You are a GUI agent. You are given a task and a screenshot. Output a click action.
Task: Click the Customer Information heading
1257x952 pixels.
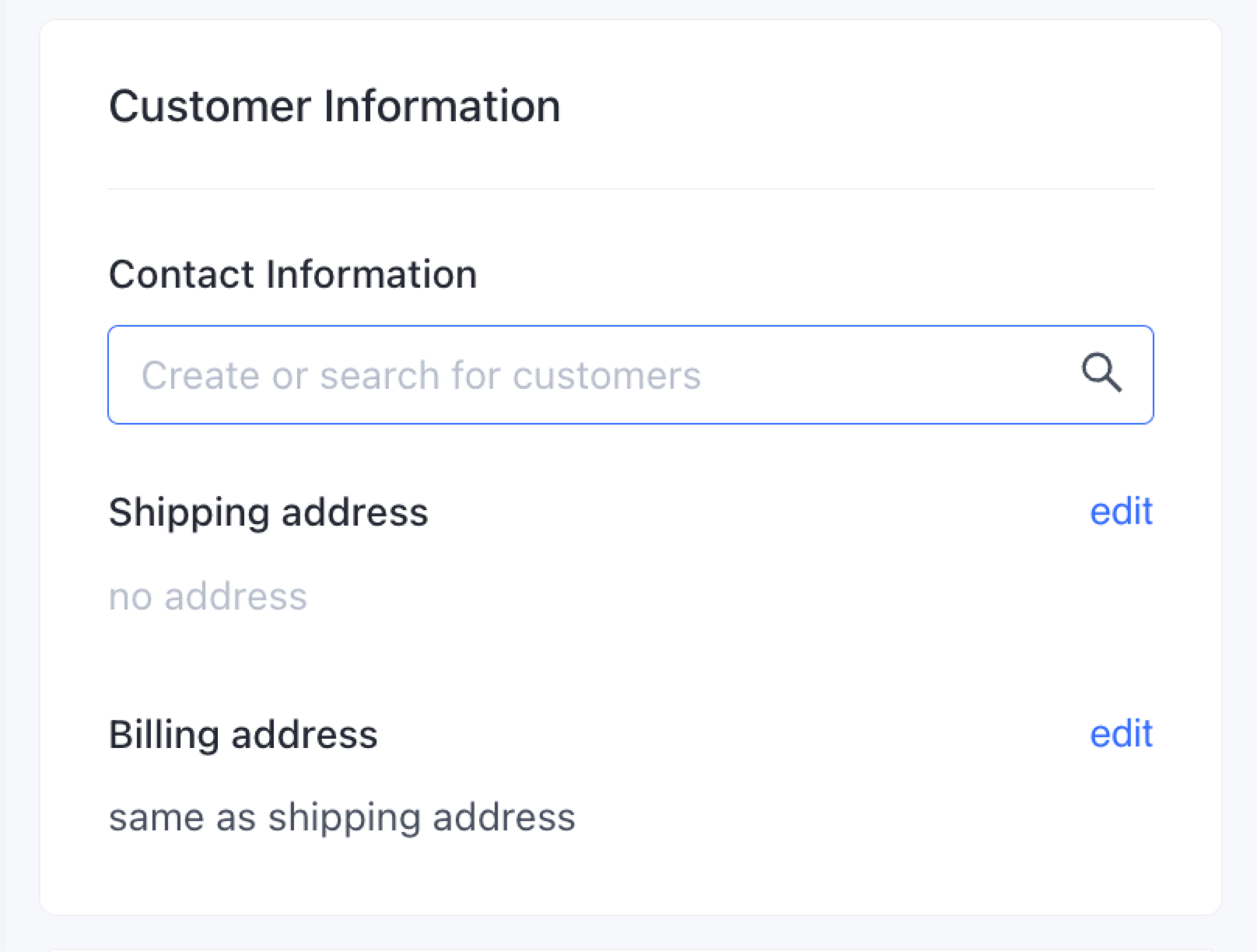[334, 106]
